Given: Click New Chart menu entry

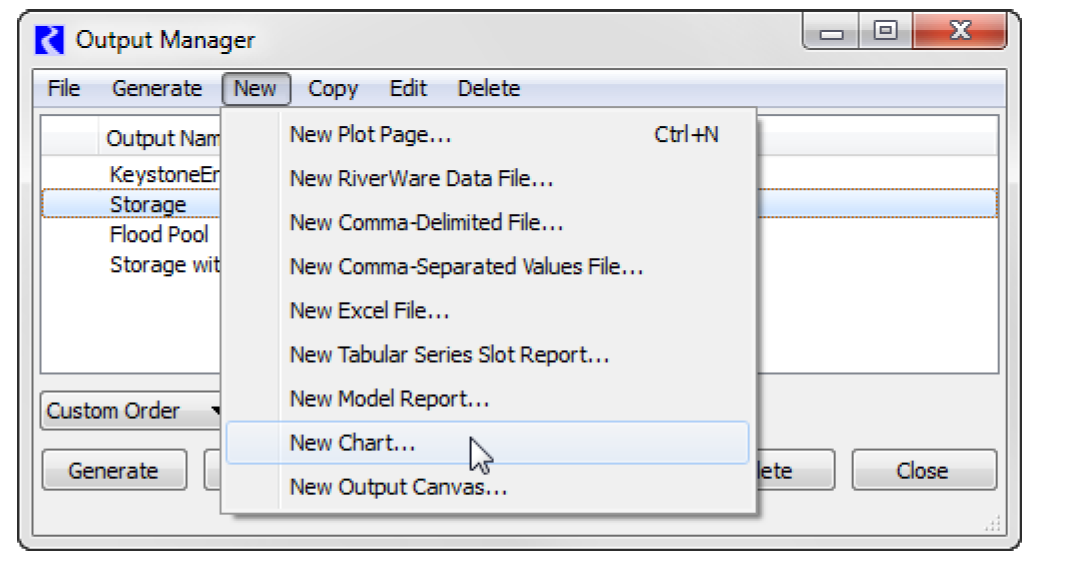Looking at the screenshot, I should tap(352, 443).
